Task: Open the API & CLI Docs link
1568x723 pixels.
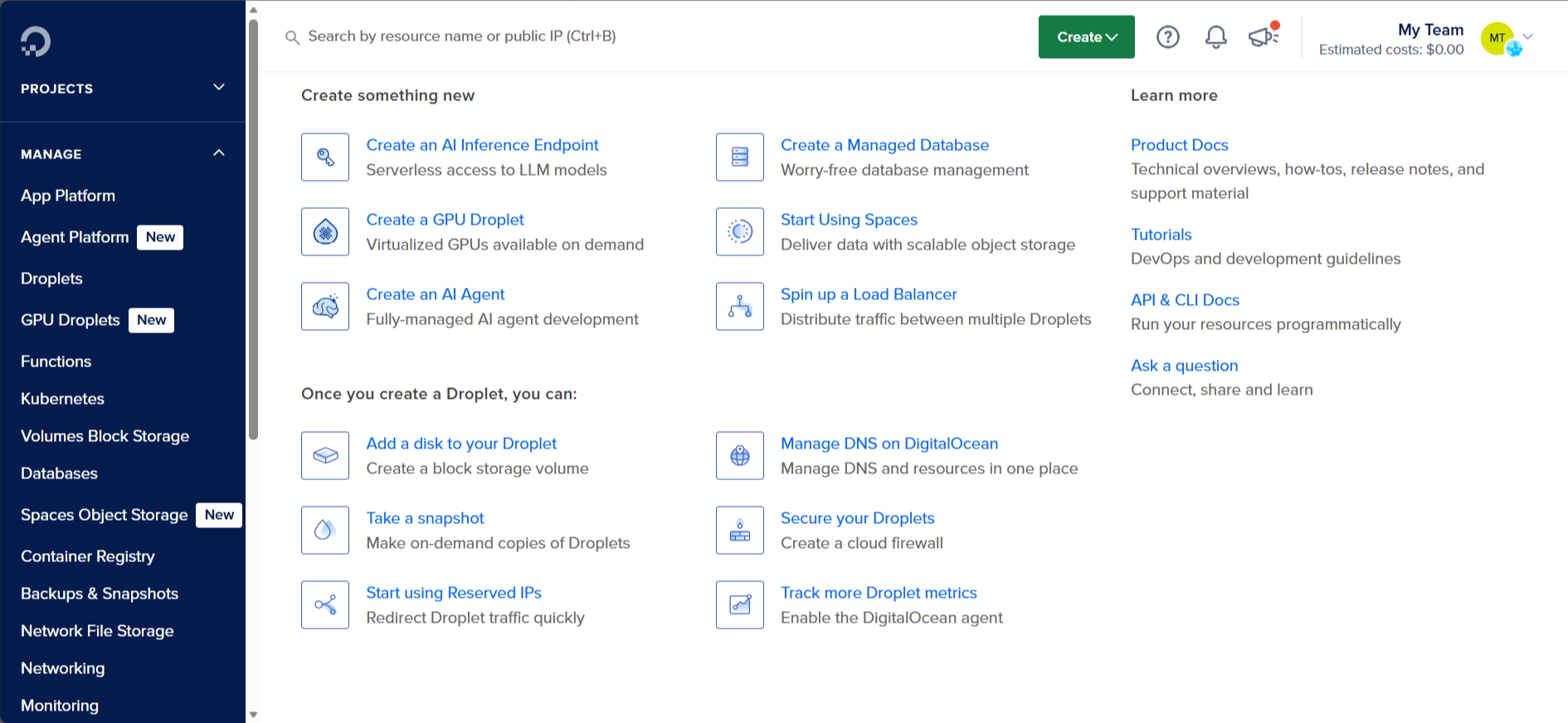Action: 1185,300
